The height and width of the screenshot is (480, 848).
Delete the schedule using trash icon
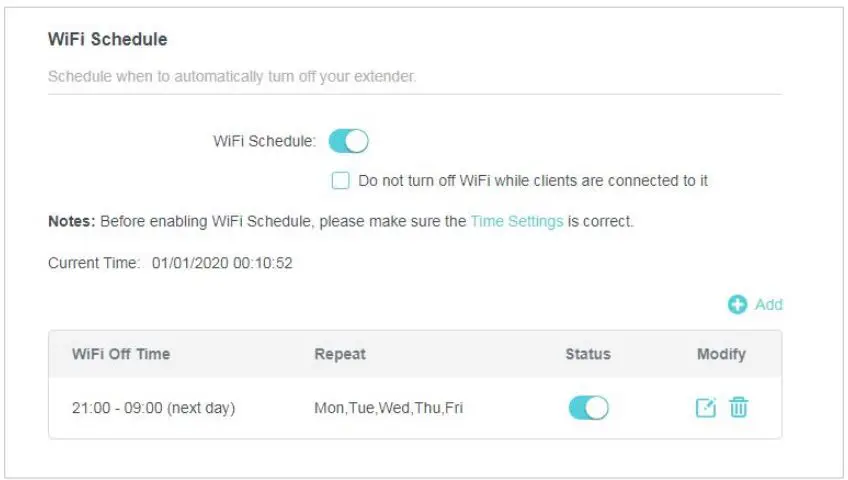point(738,407)
